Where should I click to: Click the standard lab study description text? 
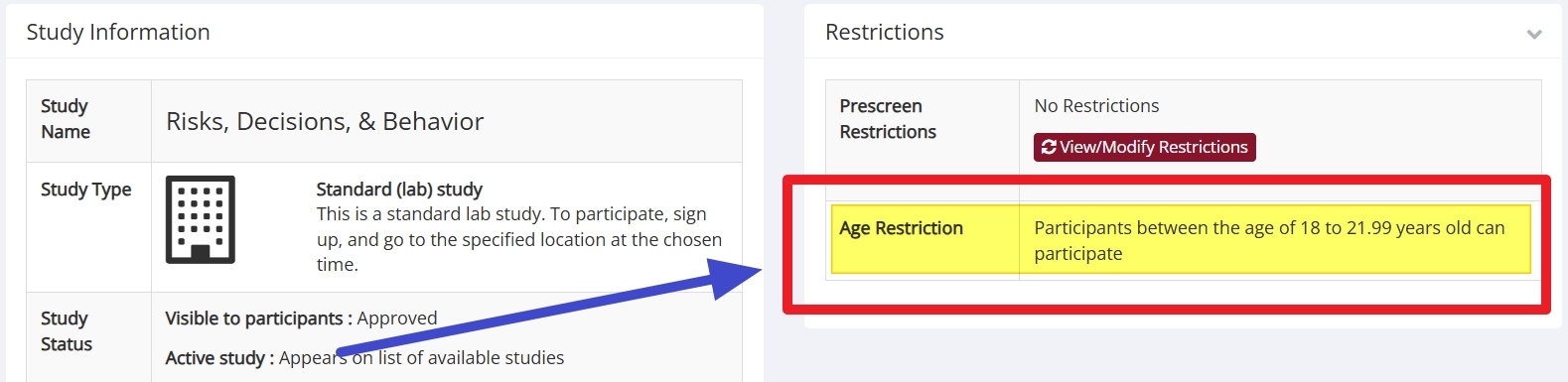[519, 239]
